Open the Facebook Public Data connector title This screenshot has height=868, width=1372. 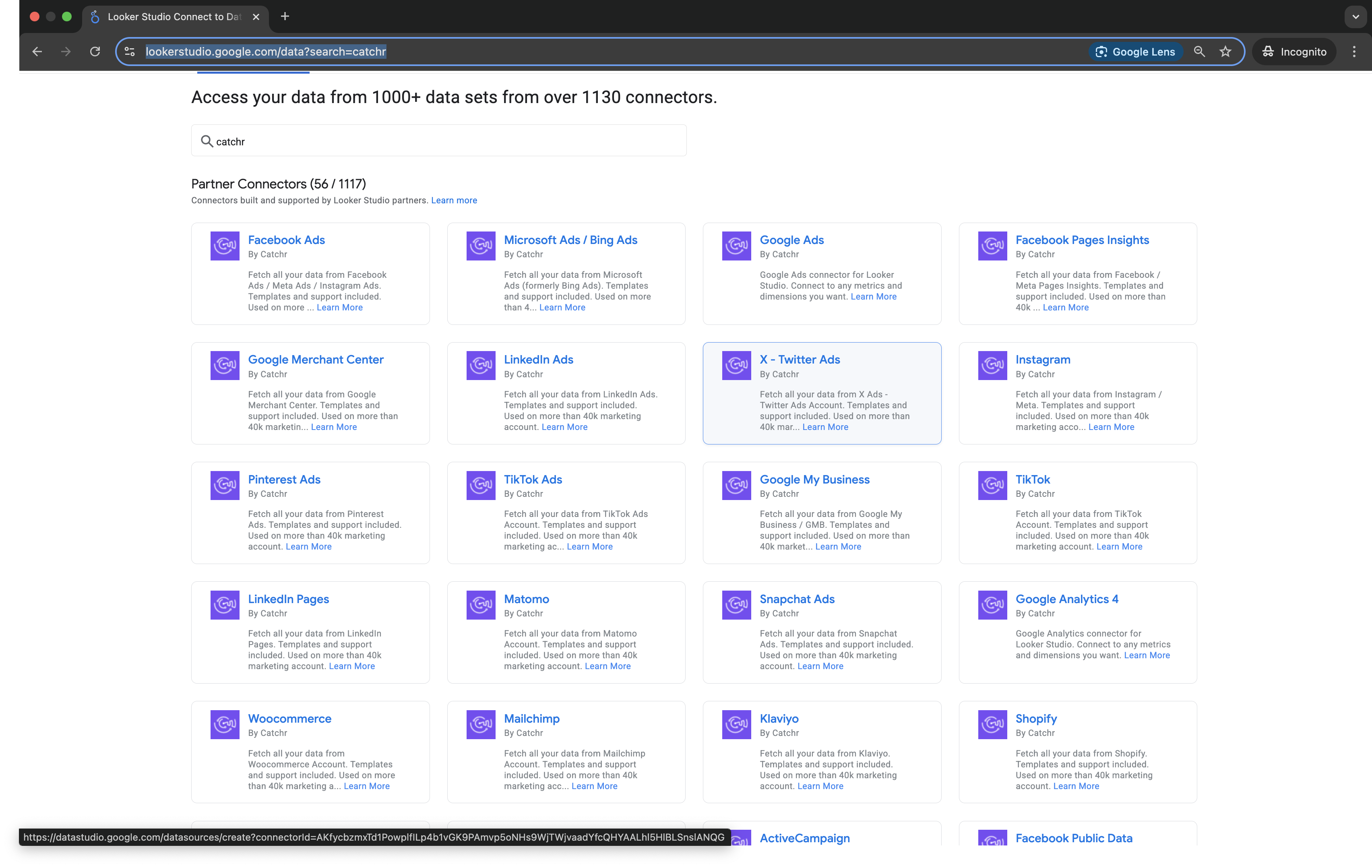1073,838
